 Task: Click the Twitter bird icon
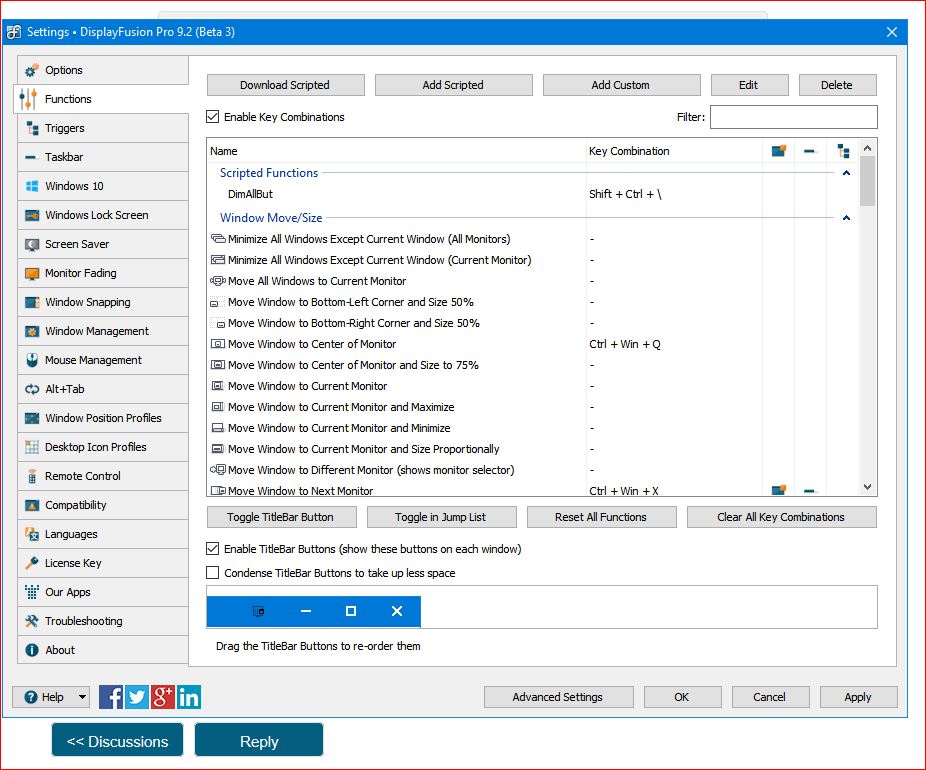point(137,697)
